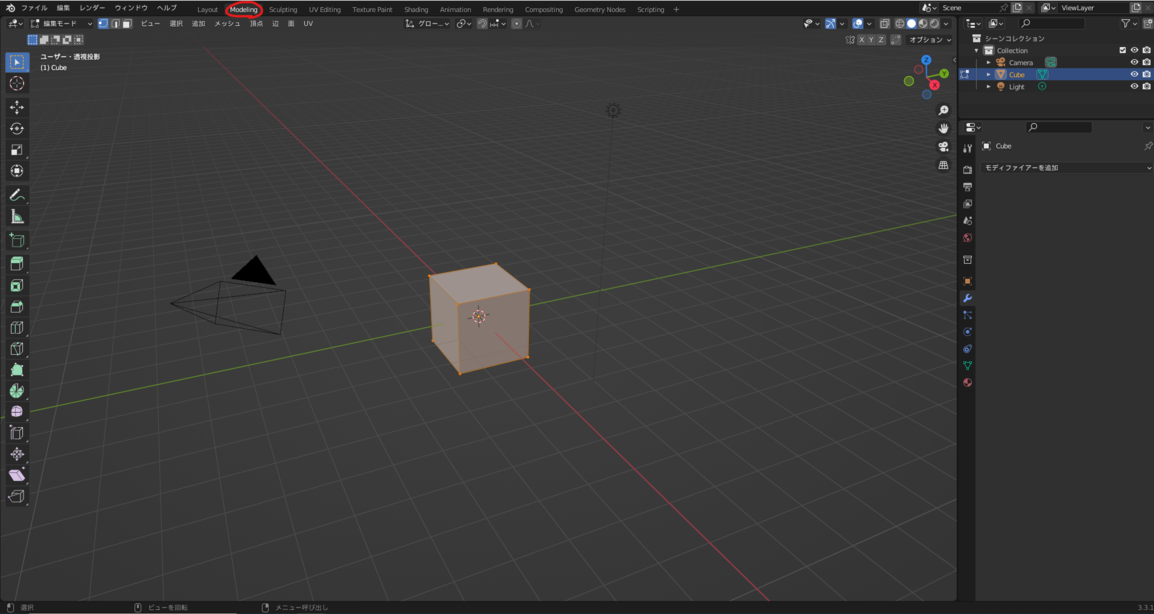Open the World properties tab icon
Viewport: 1154px width, 614px height.
click(x=968, y=238)
